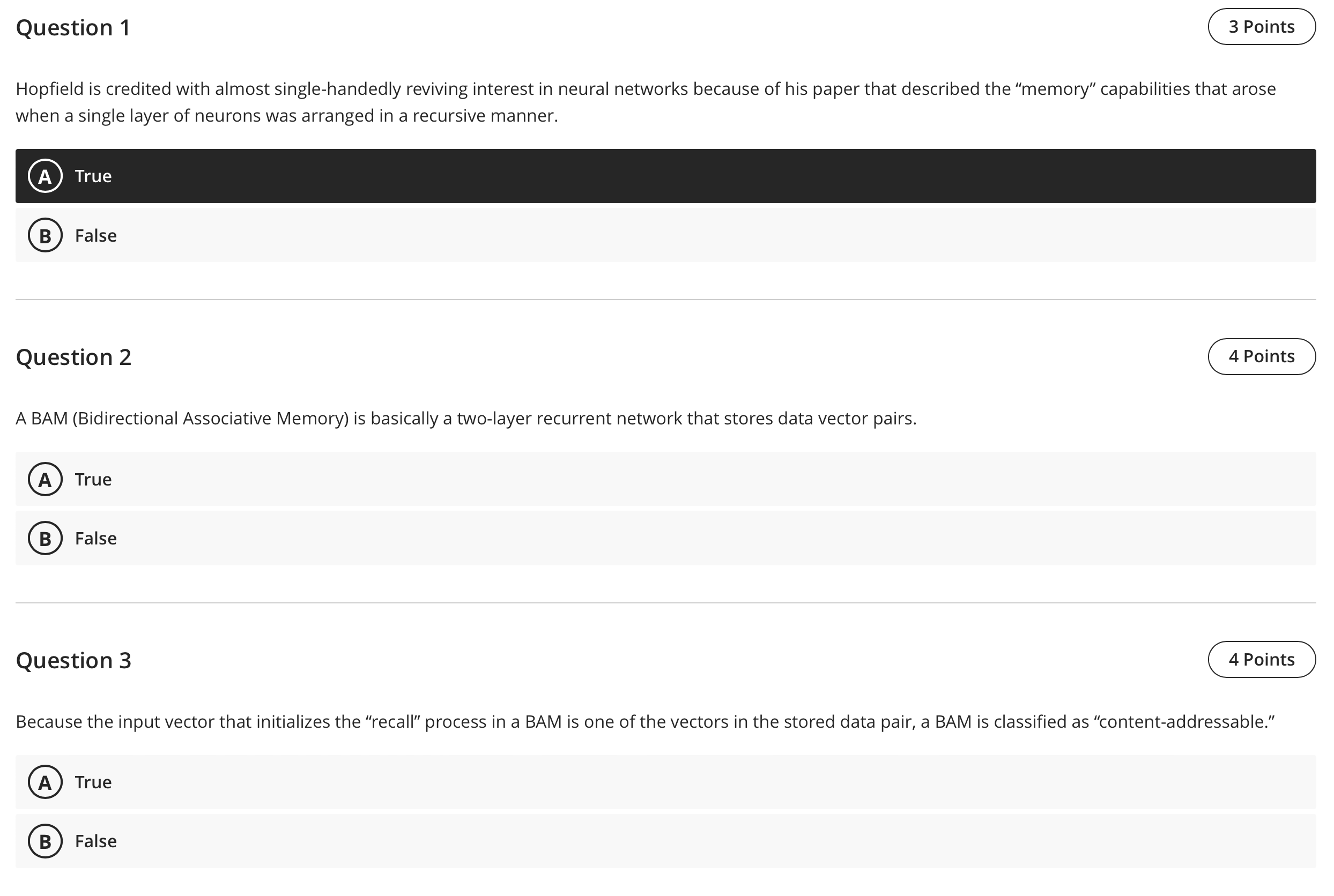The height and width of the screenshot is (896, 1334).
Task: Click the circled A icon in Question 3
Action: click(45, 782)
